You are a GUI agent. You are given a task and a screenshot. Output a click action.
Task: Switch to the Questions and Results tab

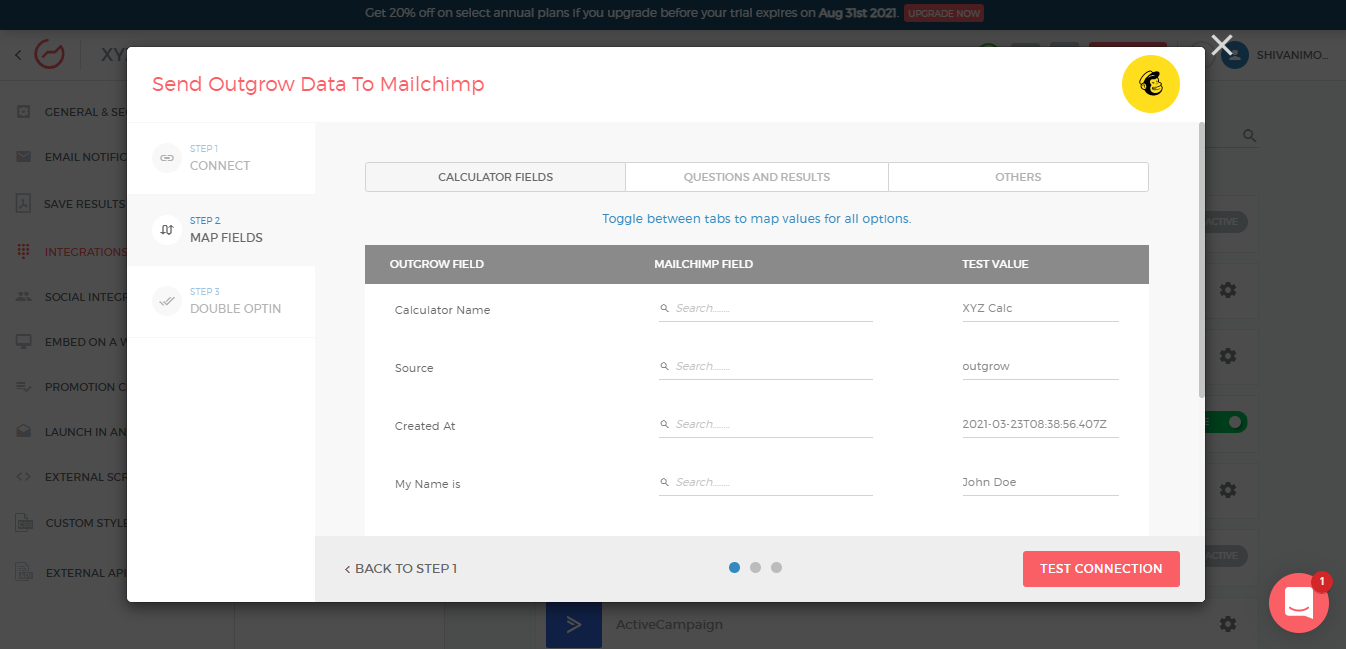pos(757,177)
